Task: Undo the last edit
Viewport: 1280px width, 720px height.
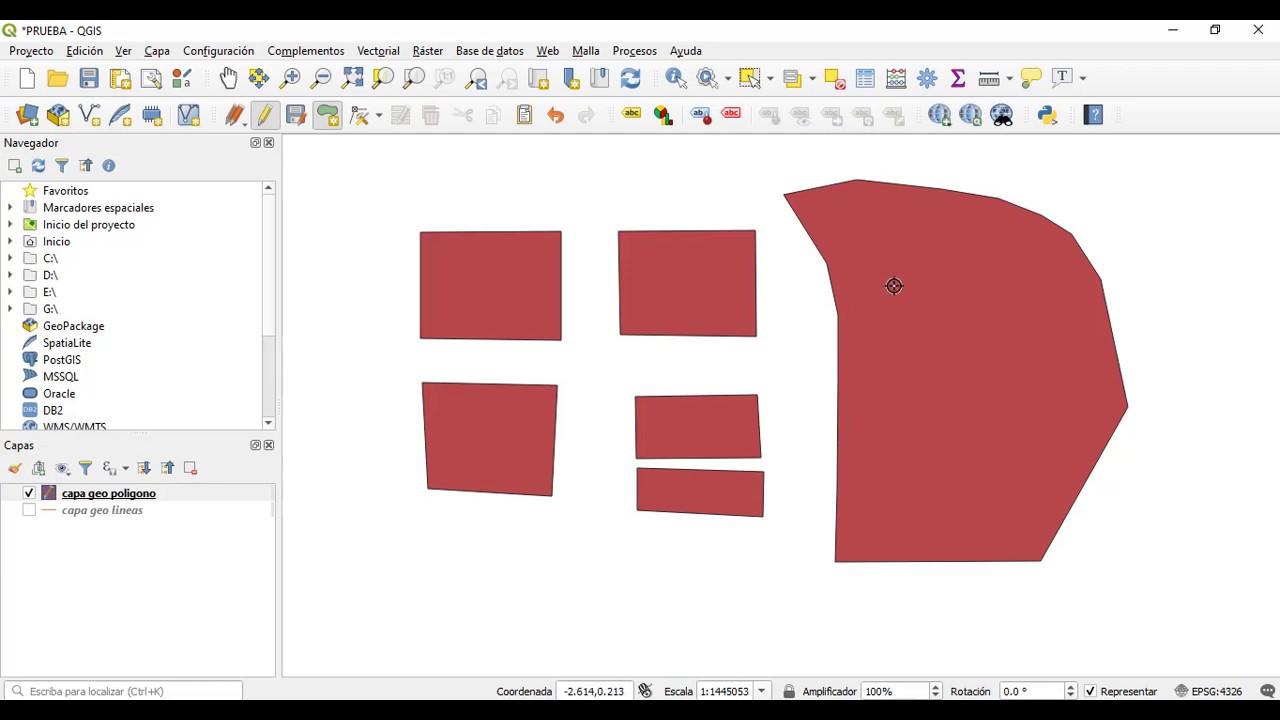Action: pyautogui.click(x=555, y=116)
